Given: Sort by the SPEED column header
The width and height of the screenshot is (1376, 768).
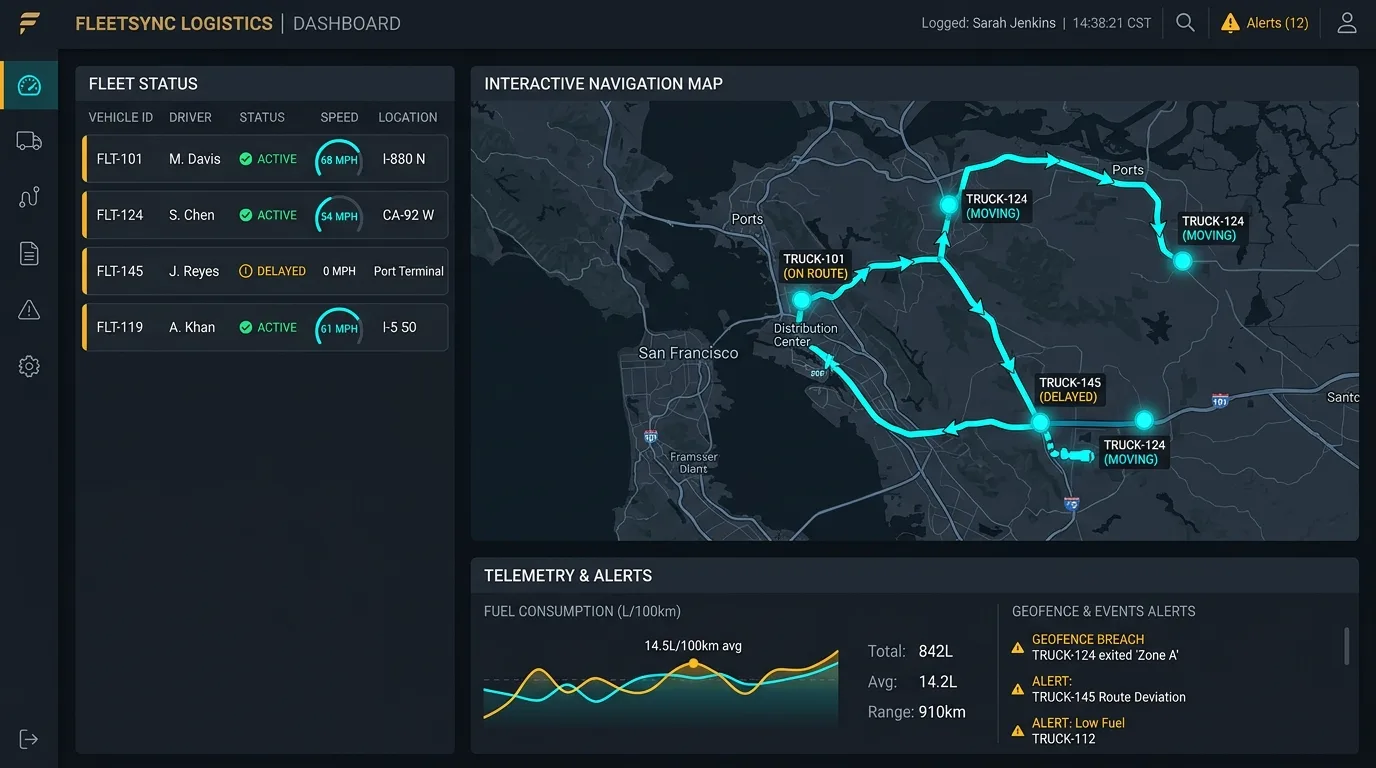Looking at the screenshot, I should coord(339,117).
